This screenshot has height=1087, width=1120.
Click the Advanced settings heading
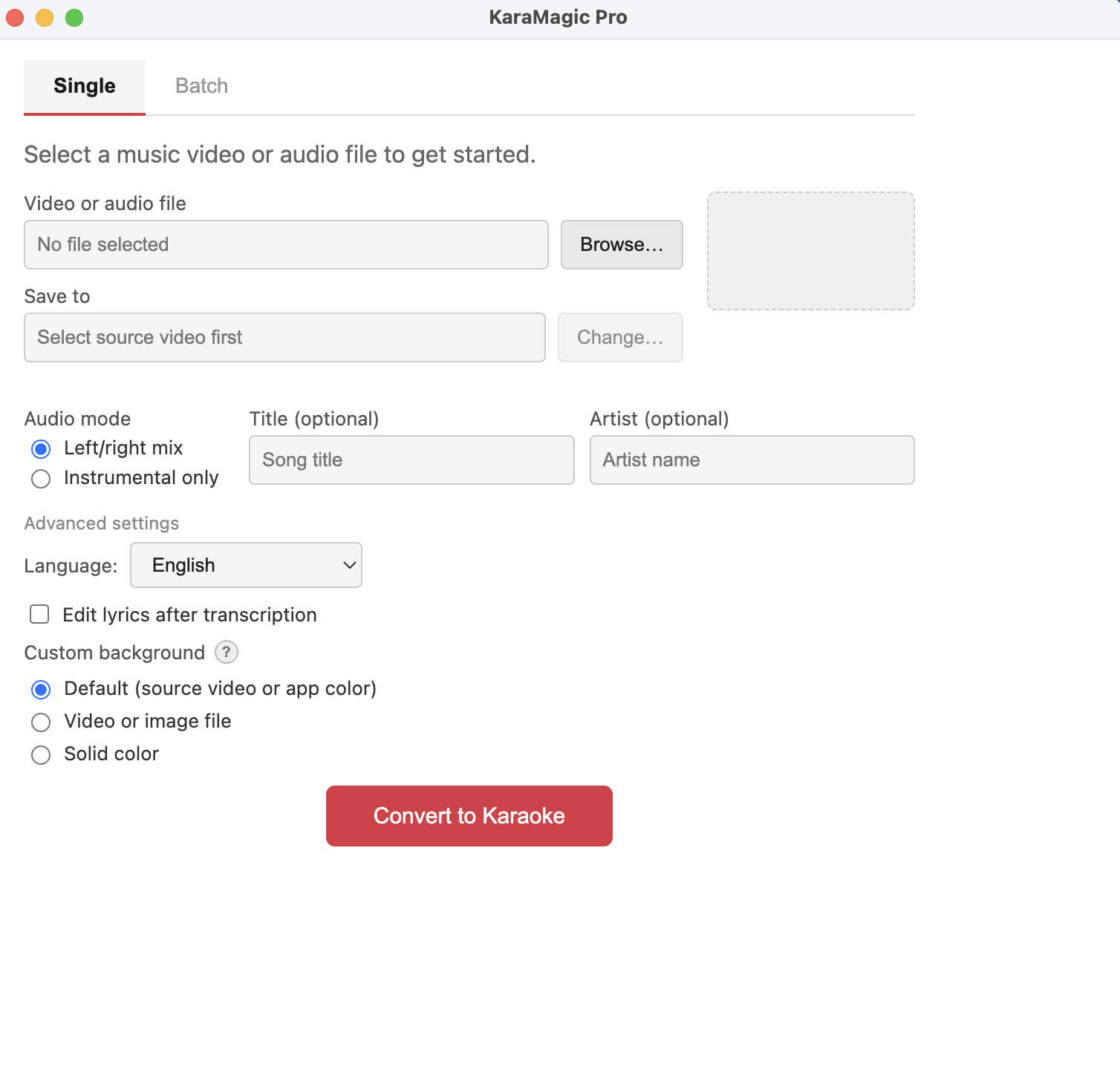(x=102, y=523)
